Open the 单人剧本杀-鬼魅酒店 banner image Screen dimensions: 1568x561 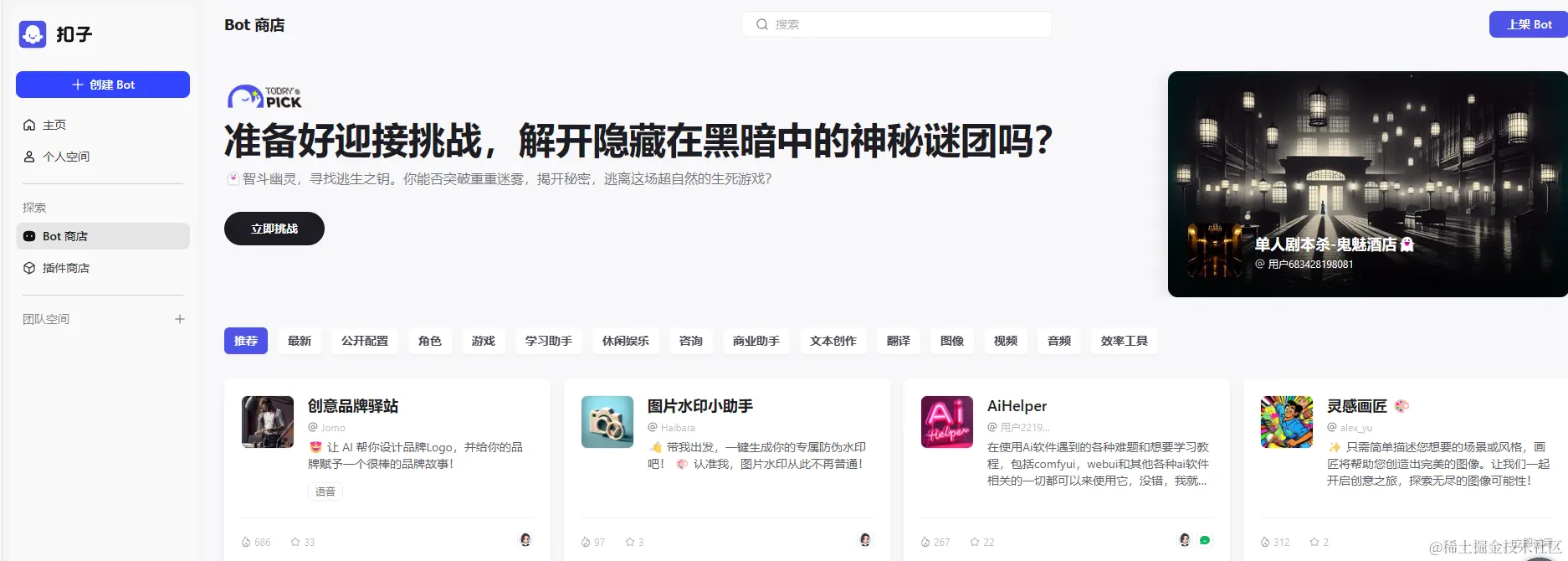[x=1368, y=184]
